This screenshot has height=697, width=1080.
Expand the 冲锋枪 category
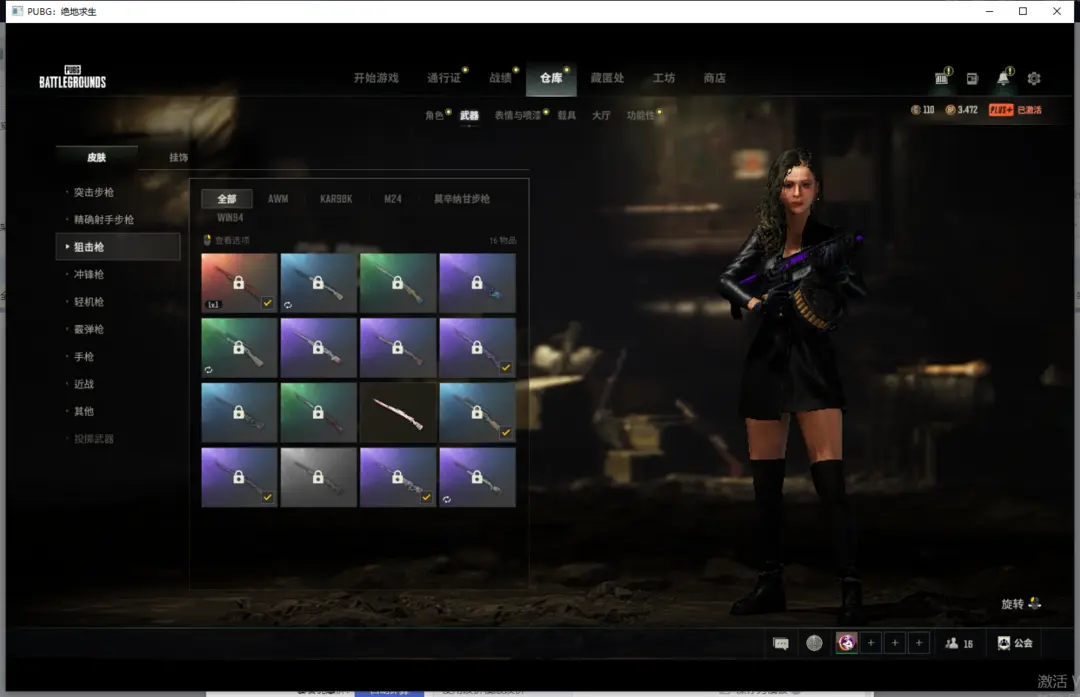[89, 274]
